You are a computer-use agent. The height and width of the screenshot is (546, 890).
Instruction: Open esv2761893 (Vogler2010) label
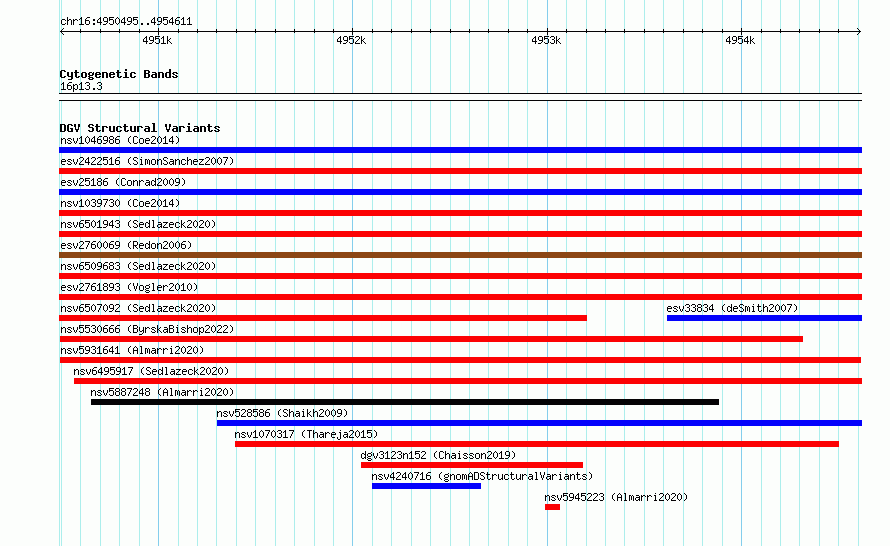129,287
